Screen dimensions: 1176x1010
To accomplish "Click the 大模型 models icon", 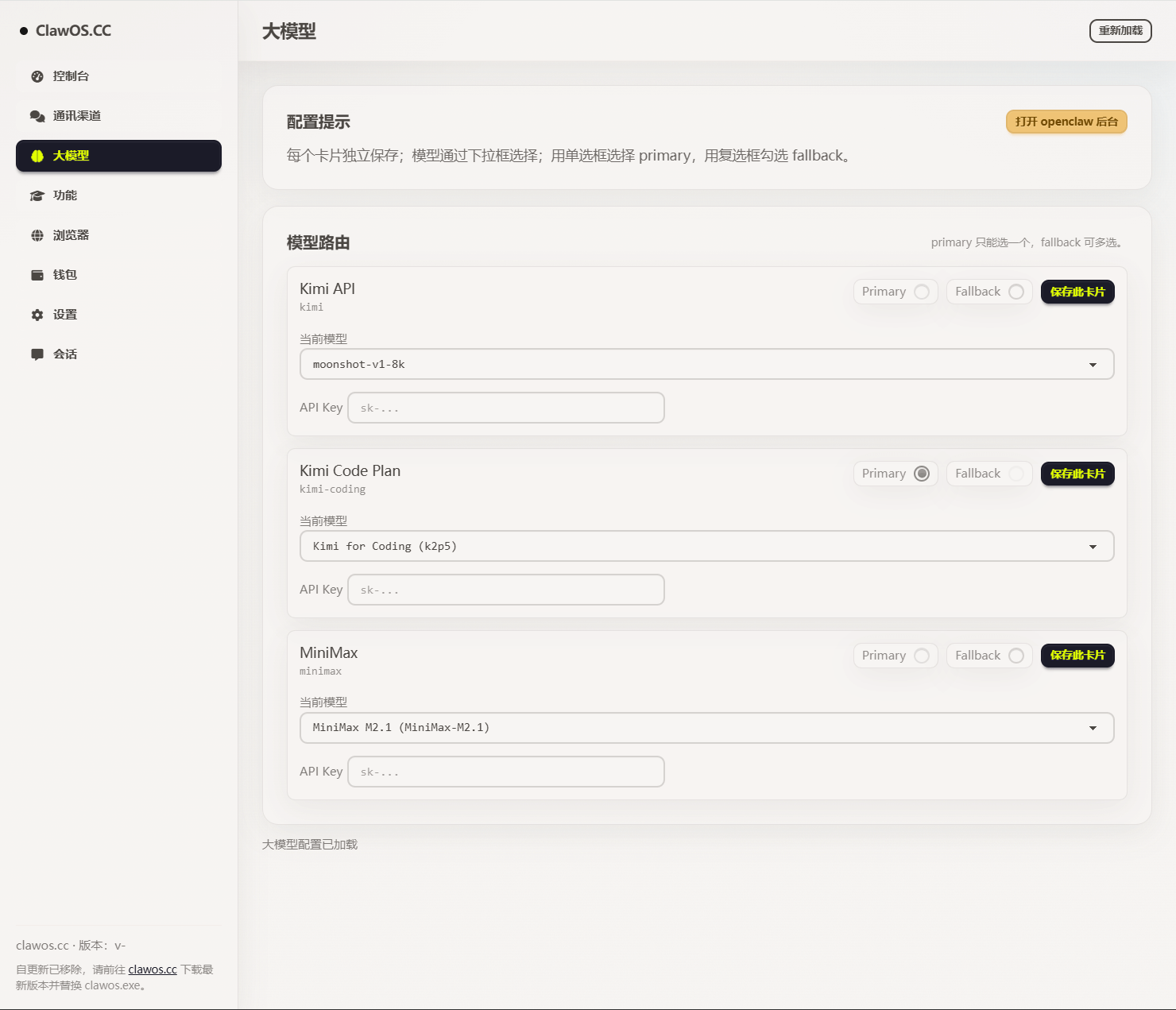I will tap(37, 156).
